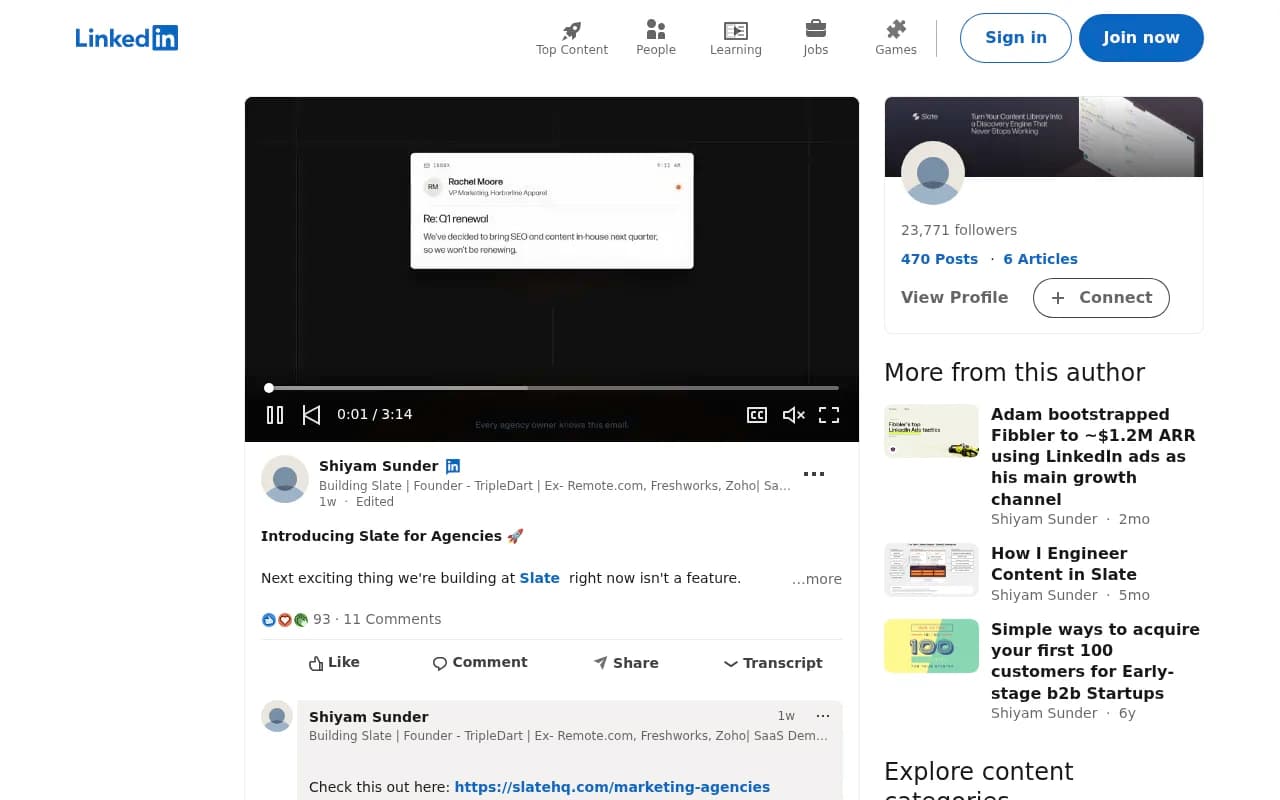Toggle closed captions on the video
Screen dimensions: 1280x800
[x=757, y=414]
